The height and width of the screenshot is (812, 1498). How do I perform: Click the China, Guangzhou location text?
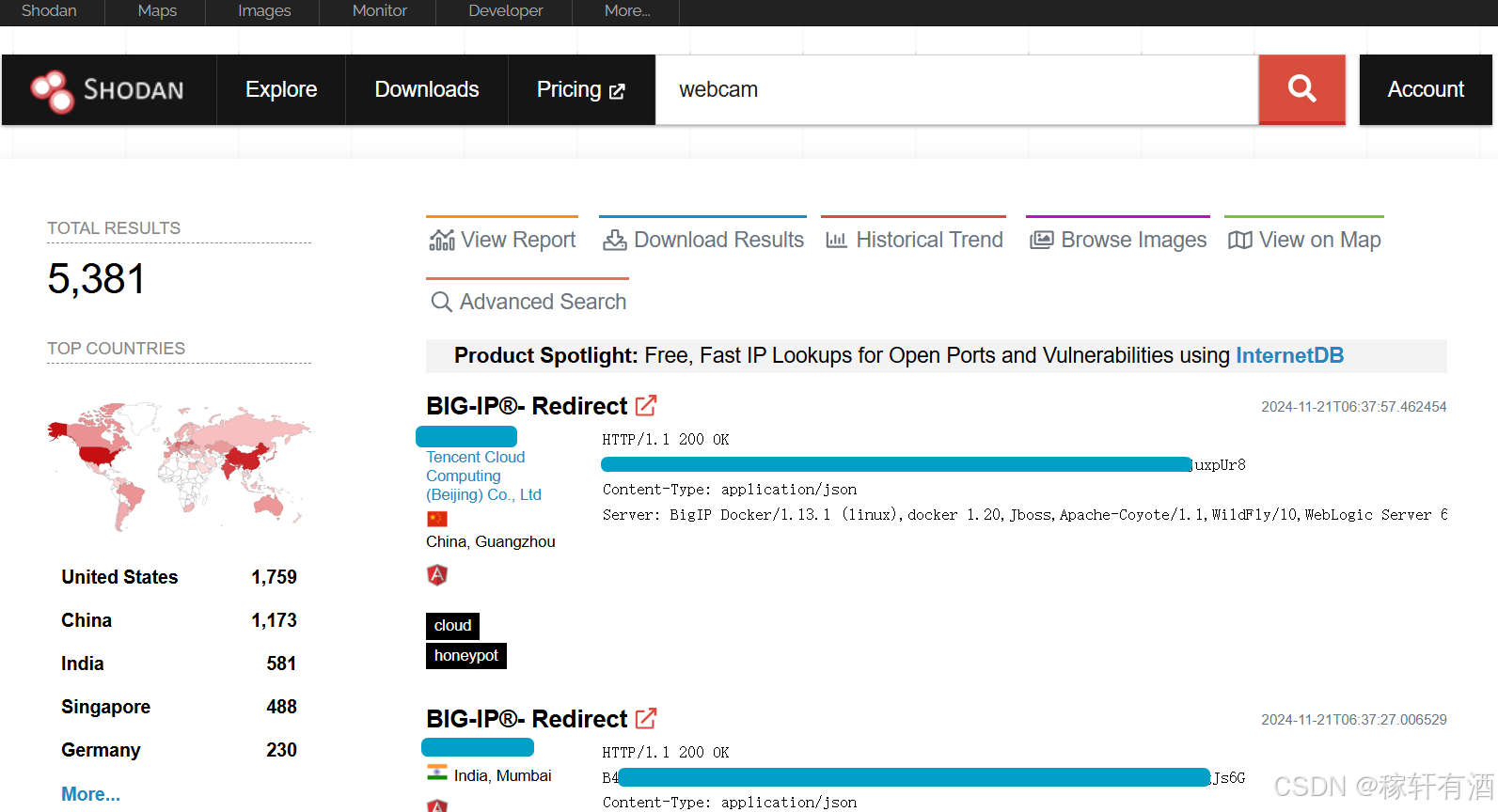[491, 541]
